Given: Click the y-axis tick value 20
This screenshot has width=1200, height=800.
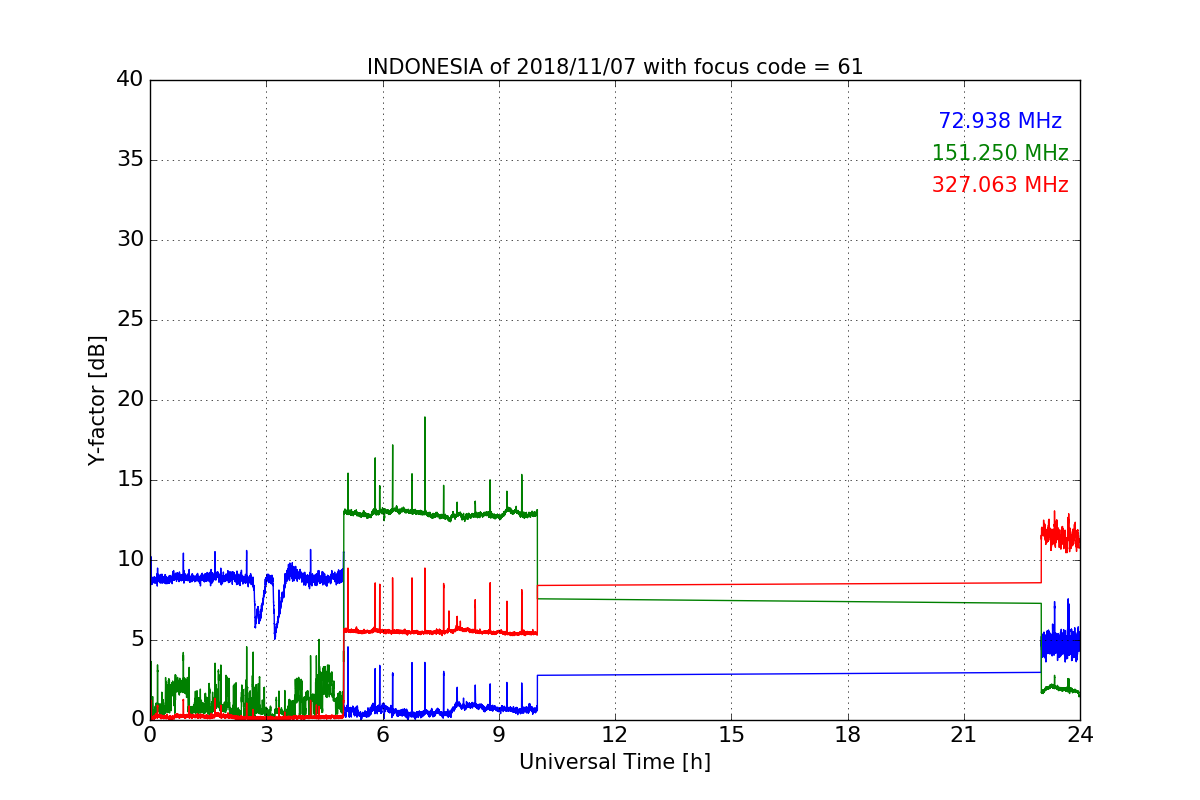Looking at the screenshot, I should [x=130, y=400].
